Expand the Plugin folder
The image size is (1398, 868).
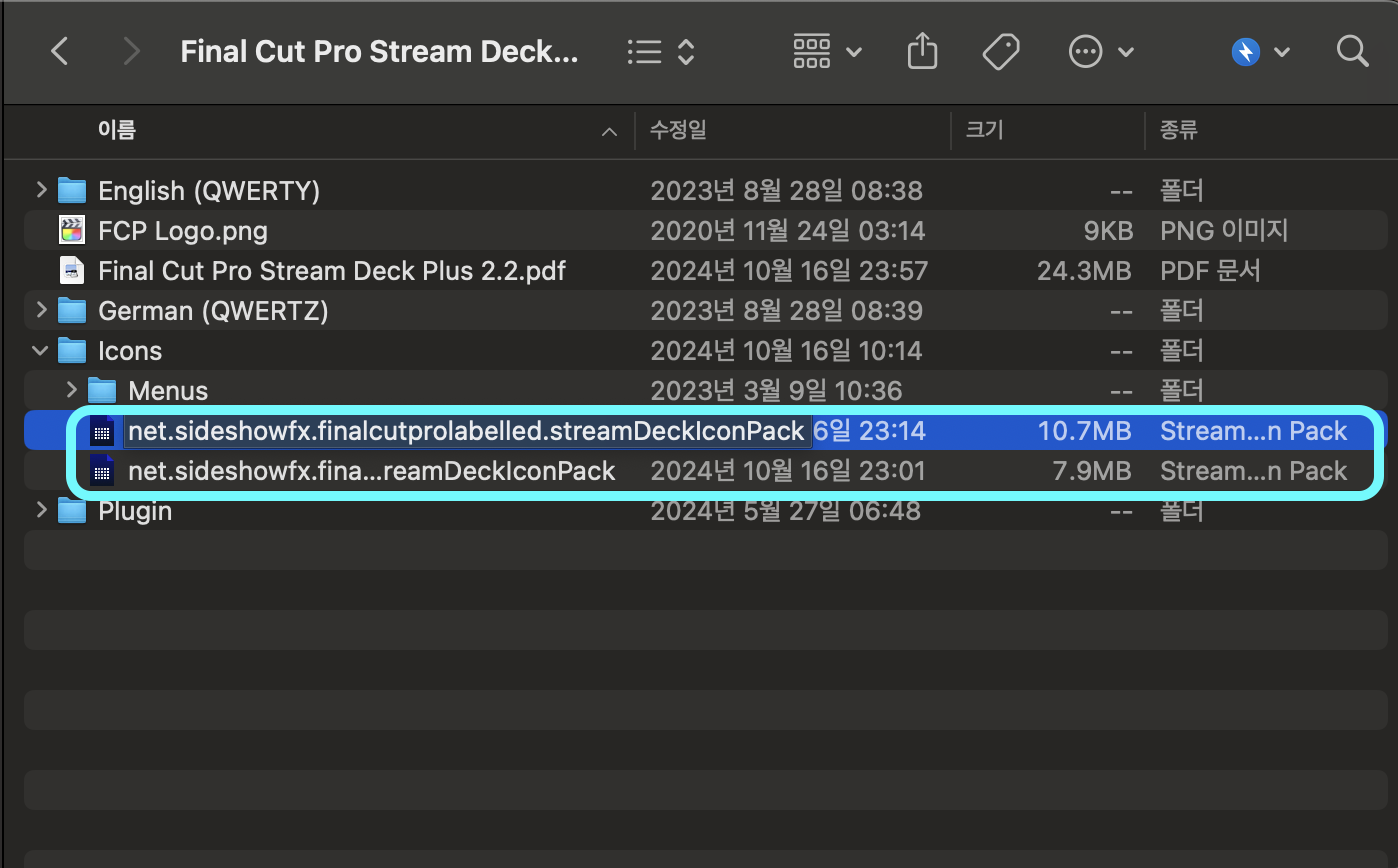(41, 510)
